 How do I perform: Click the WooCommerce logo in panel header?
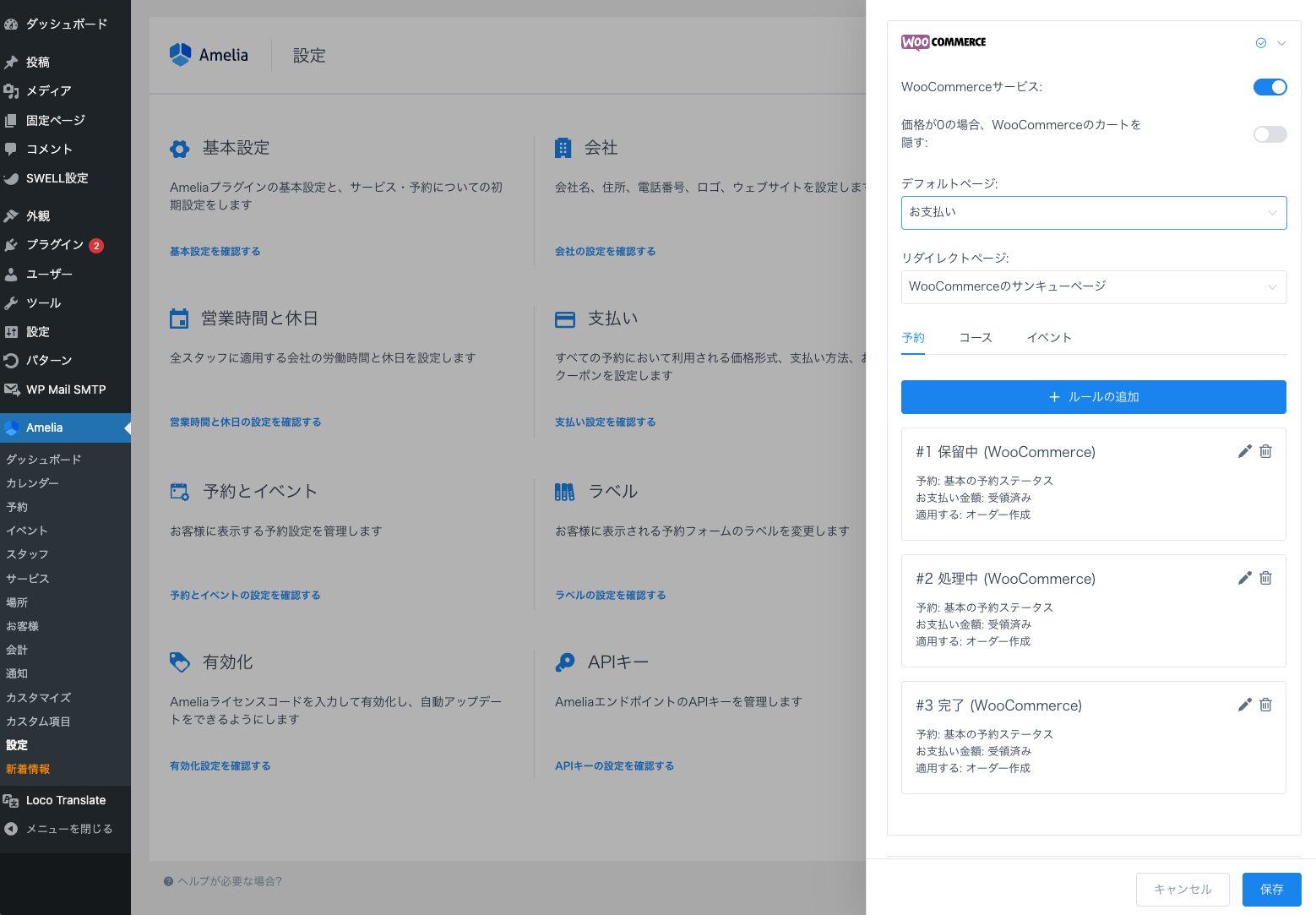pyautogui.click(x=943, y=42)
